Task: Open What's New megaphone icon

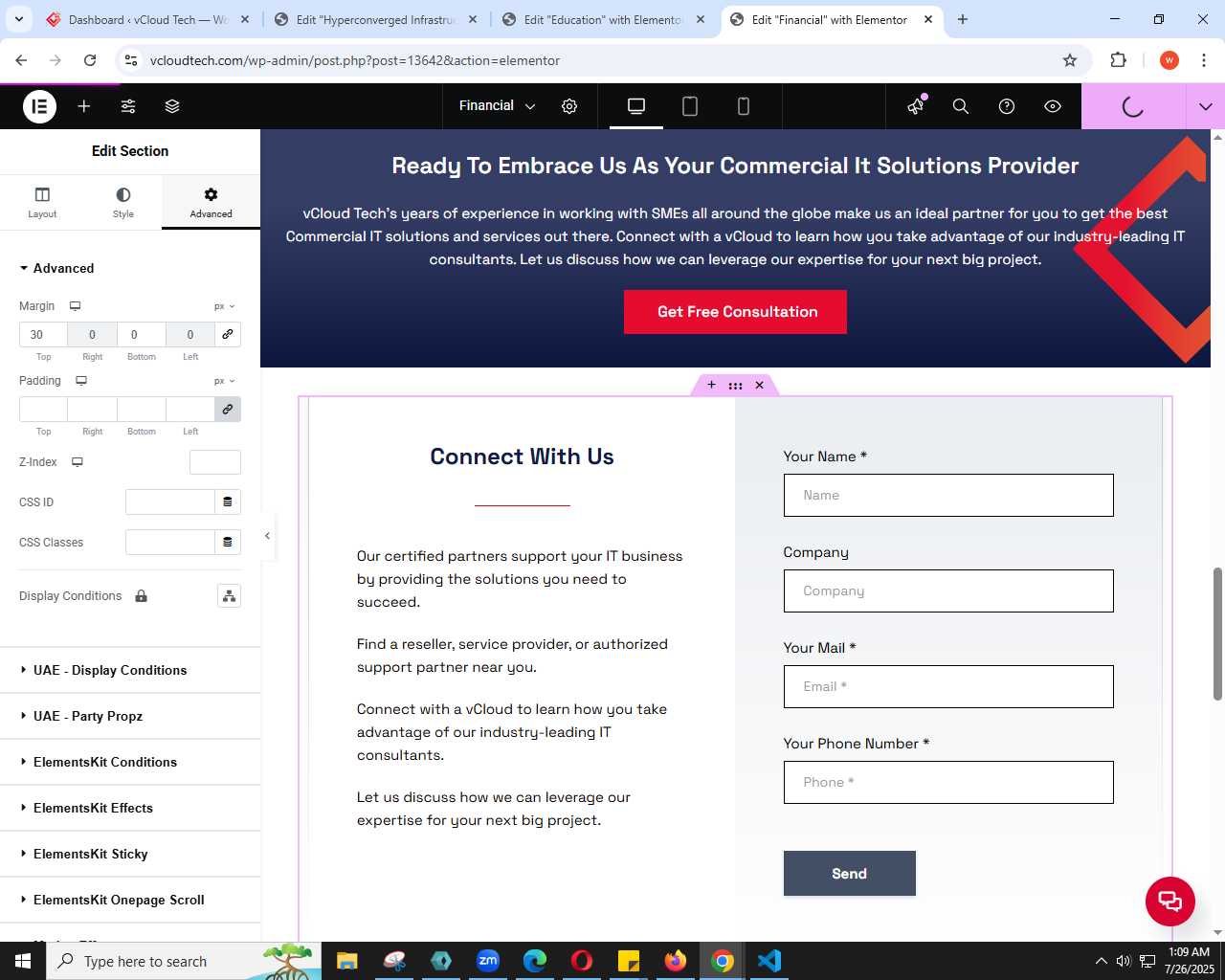Action: (916, 106)
